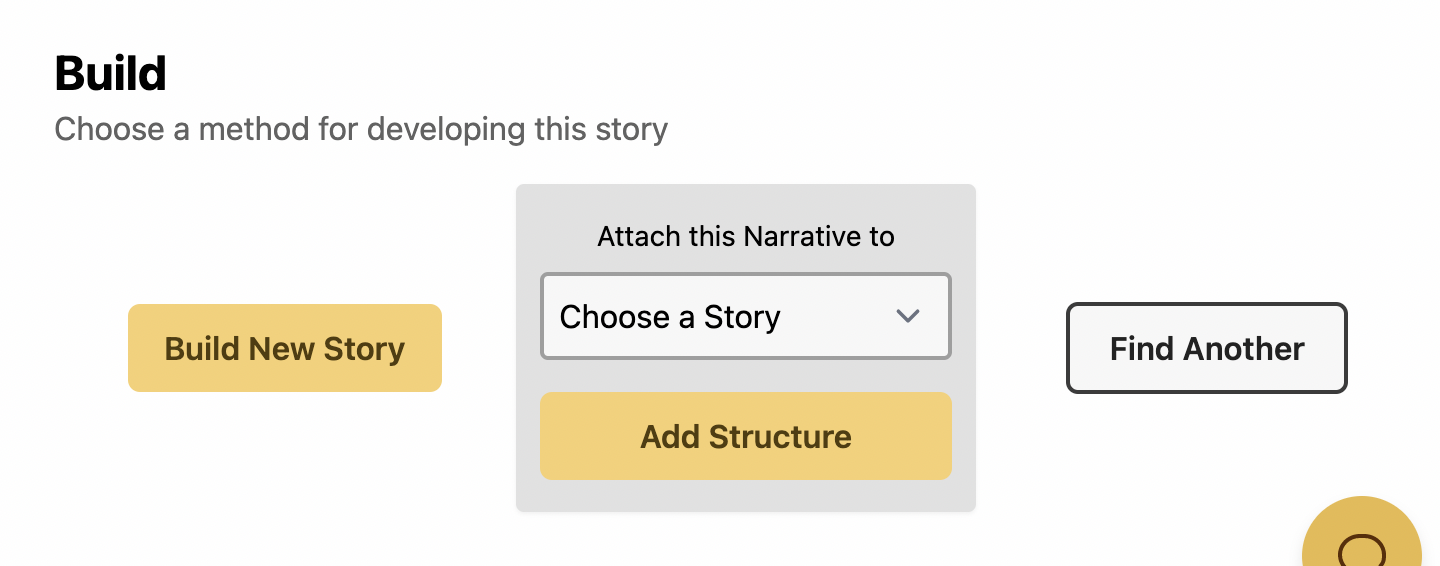The image size is (1440, 566).
Task: Click 'Choose a method for developing' subtitle
Action: 289,129
